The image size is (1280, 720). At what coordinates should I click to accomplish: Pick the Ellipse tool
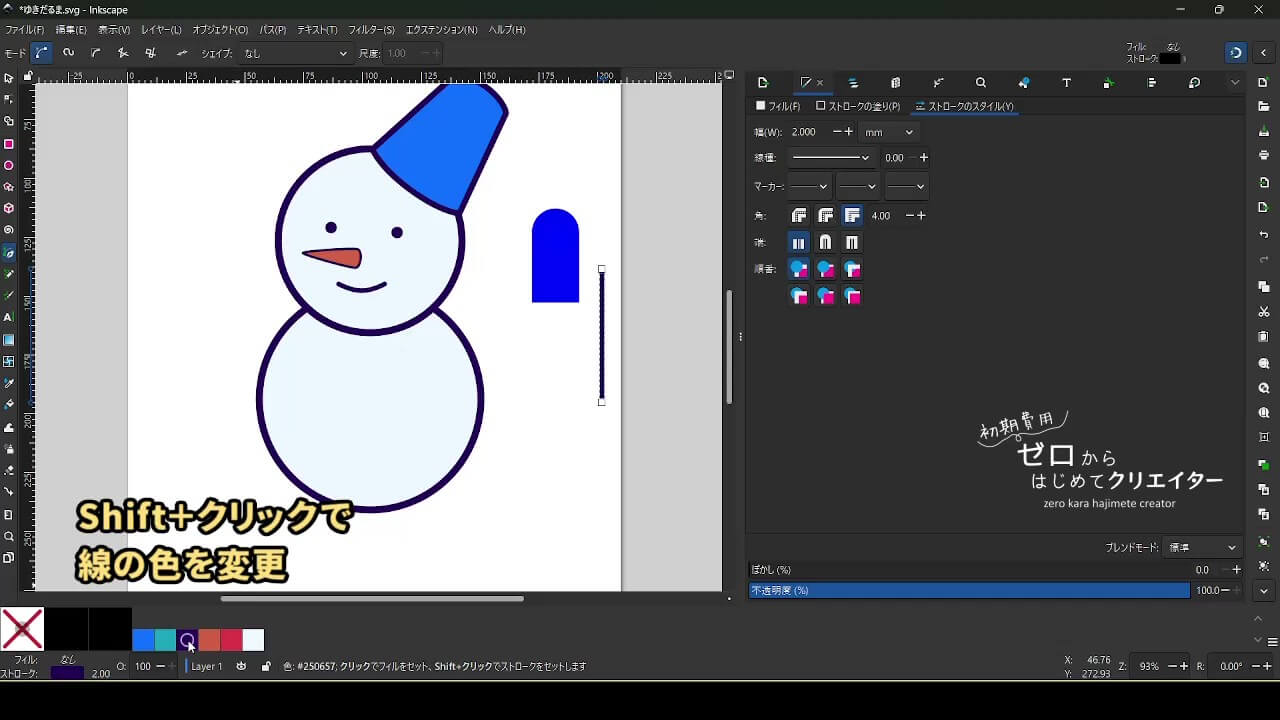(9, 166)
